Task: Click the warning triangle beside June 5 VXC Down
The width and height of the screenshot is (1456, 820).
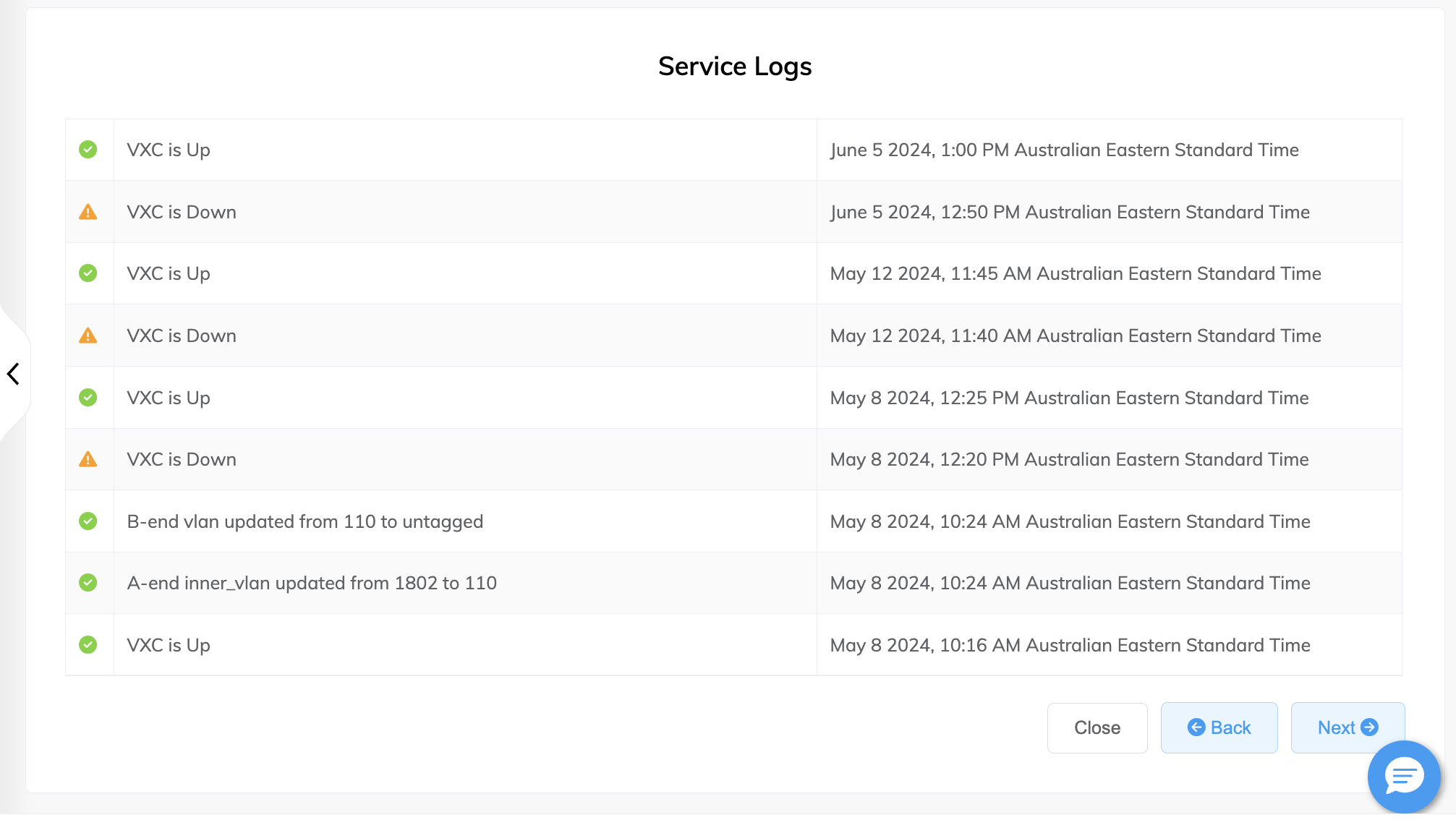Action: click(x=88, y=211)
